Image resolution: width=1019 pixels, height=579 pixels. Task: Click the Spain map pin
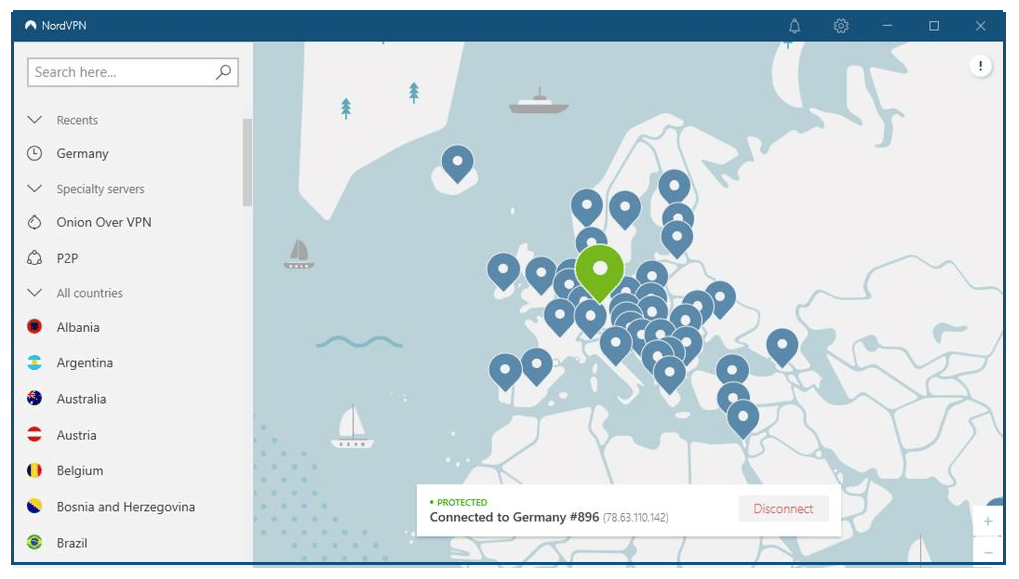(x=537, y=366)
